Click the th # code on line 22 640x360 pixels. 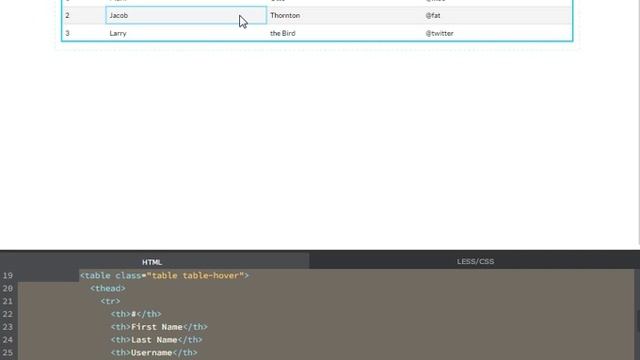click(136, 314)
